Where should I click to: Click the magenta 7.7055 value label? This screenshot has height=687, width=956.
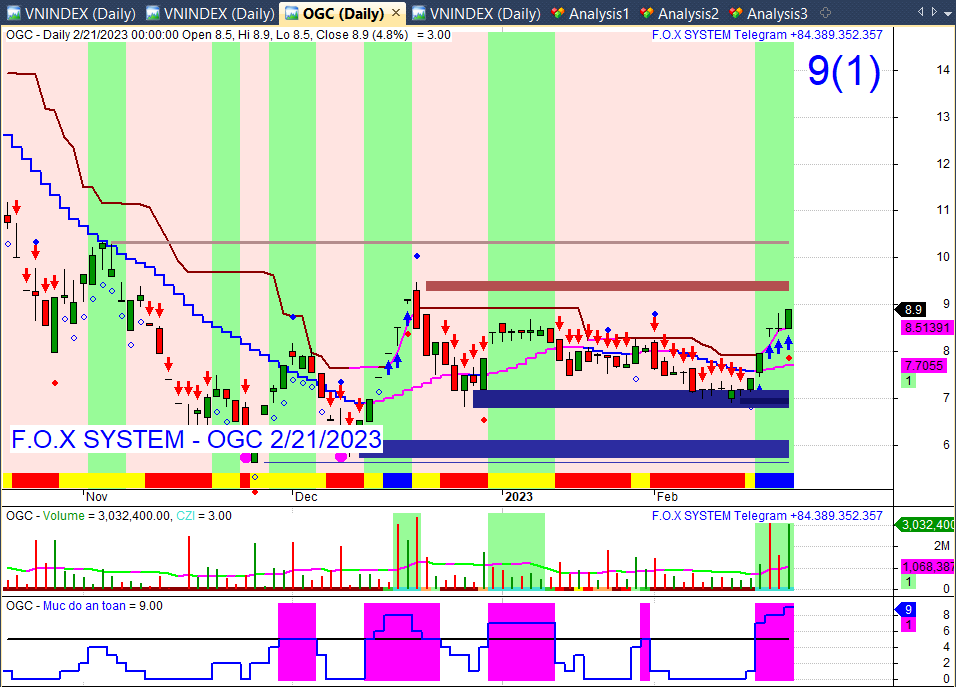924,365
